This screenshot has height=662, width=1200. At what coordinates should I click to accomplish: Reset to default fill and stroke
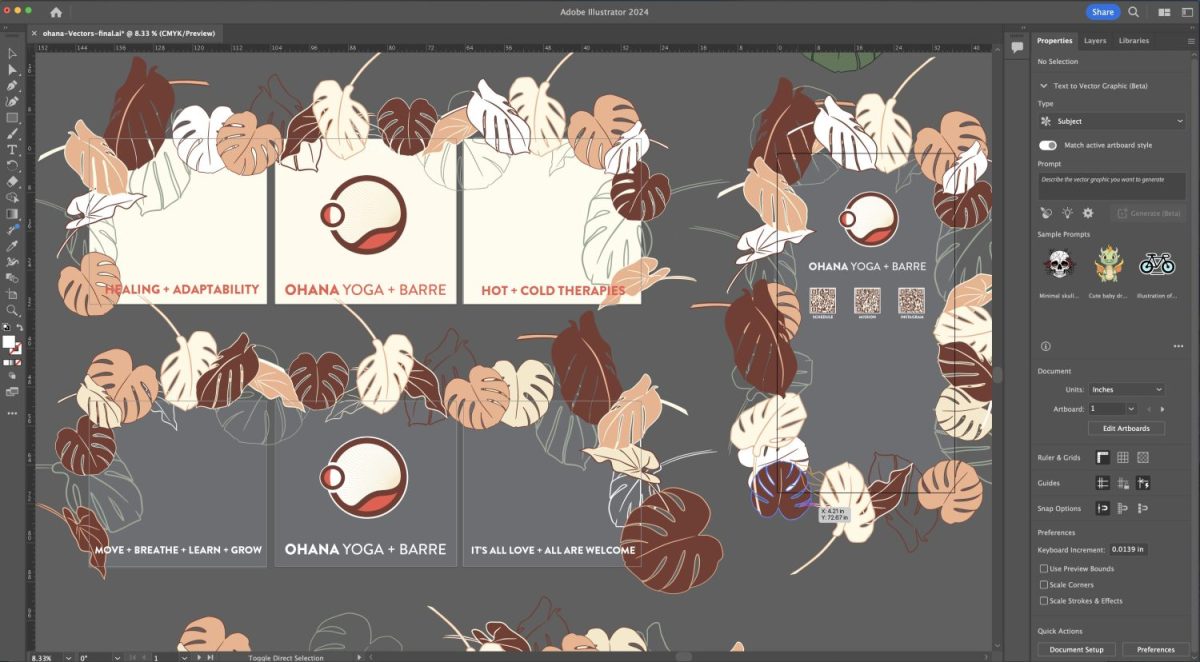coord(5,327)
